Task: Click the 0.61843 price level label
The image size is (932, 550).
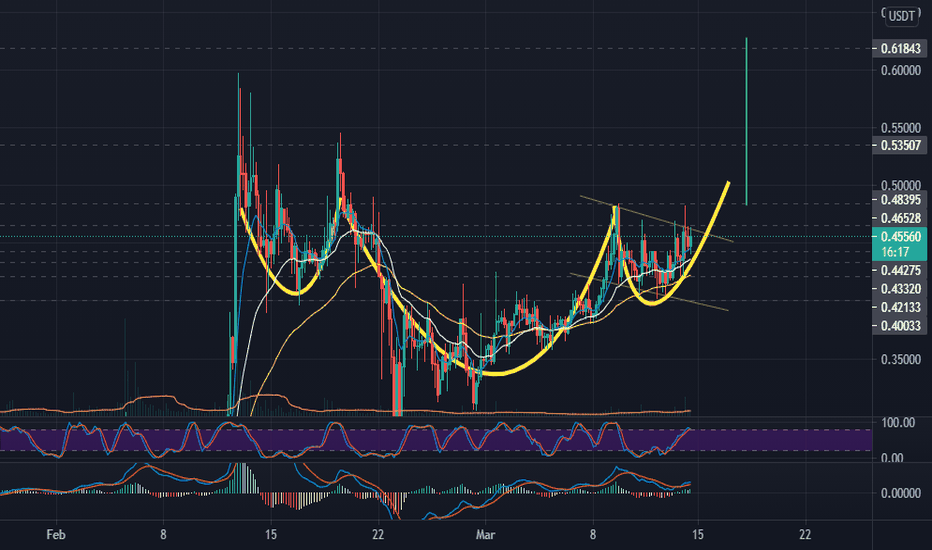Action: tap(899, 49)
